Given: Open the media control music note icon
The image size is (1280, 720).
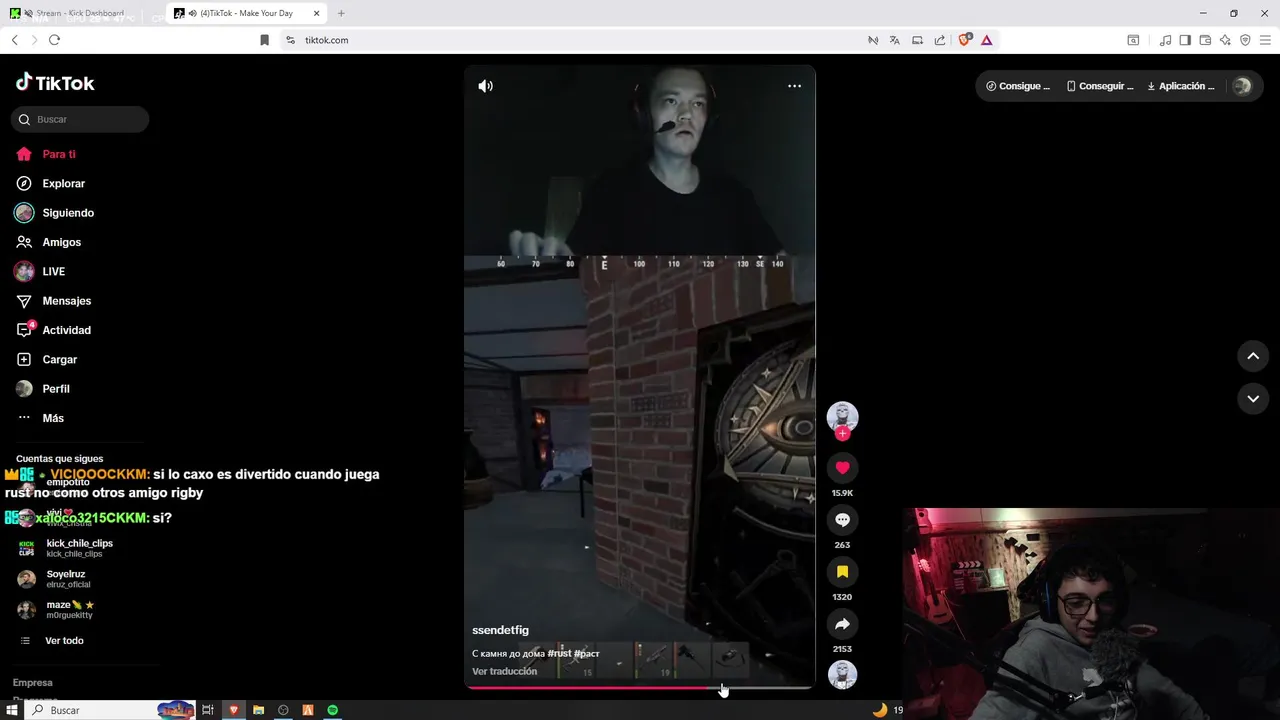Looking at the screenshot, I should 1165,40.
